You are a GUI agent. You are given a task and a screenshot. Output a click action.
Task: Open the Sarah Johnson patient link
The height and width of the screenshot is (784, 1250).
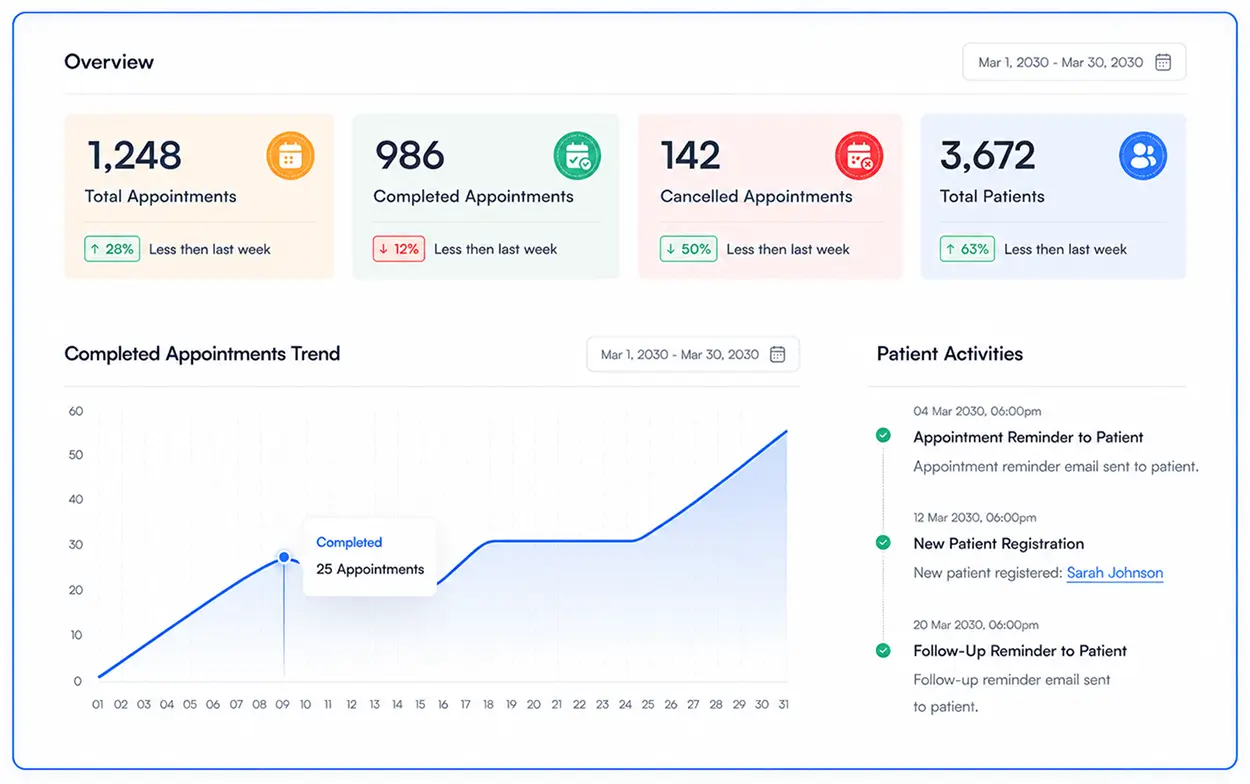tap(1115, 573)
